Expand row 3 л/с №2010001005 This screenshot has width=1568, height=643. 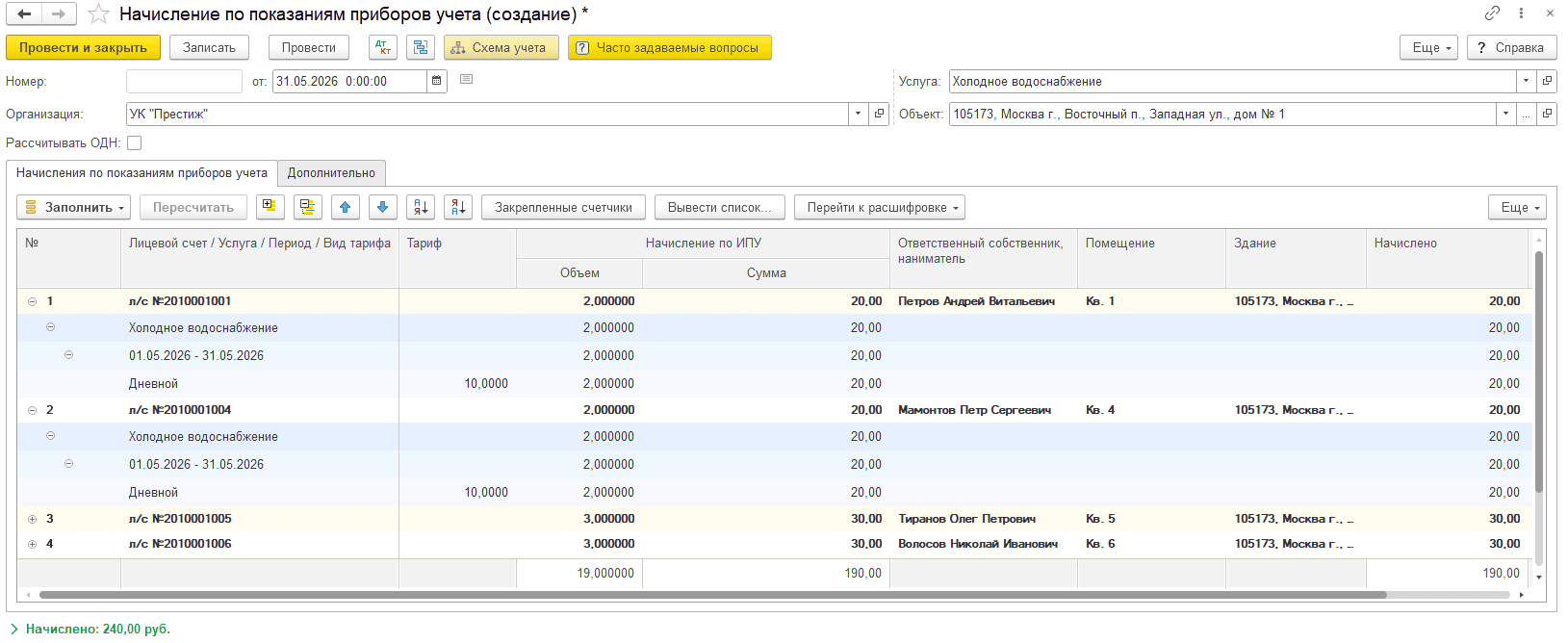click(32, 519)
